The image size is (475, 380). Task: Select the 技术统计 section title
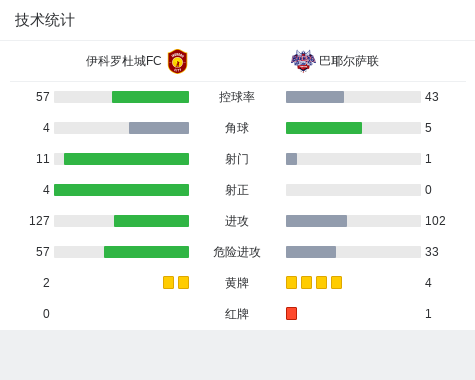pos(45,20)
